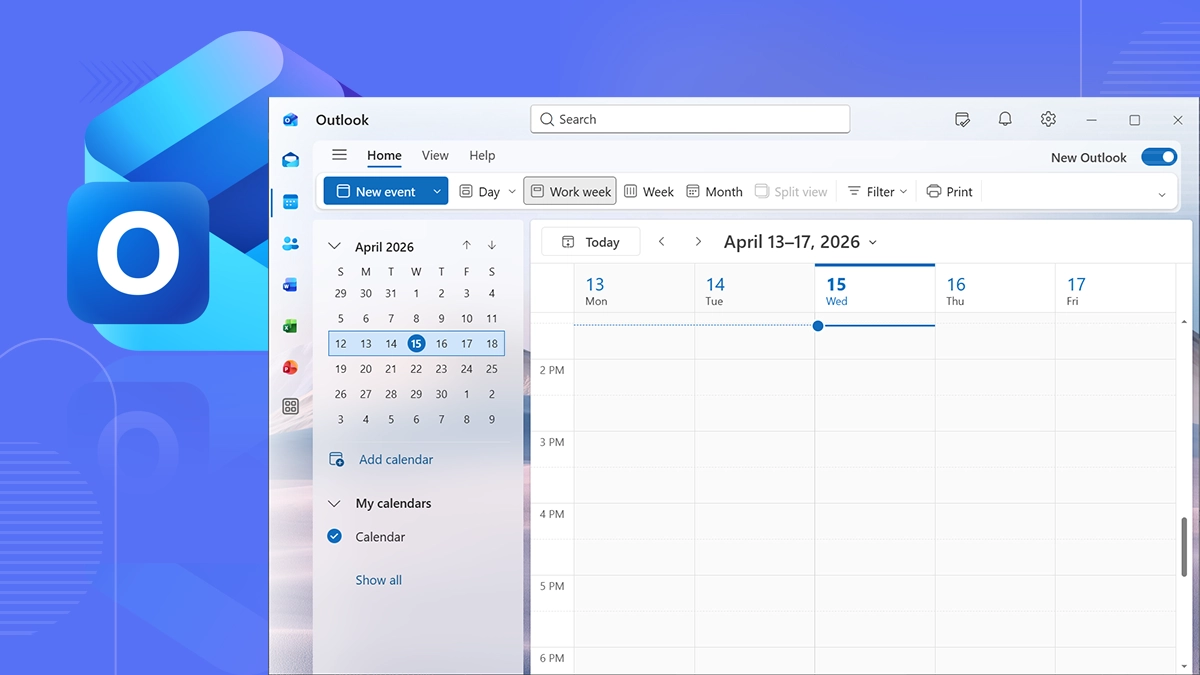Open the More apps grid icon
The image size is (1200, 675).
pyautogui.click(x=290, y=406)
